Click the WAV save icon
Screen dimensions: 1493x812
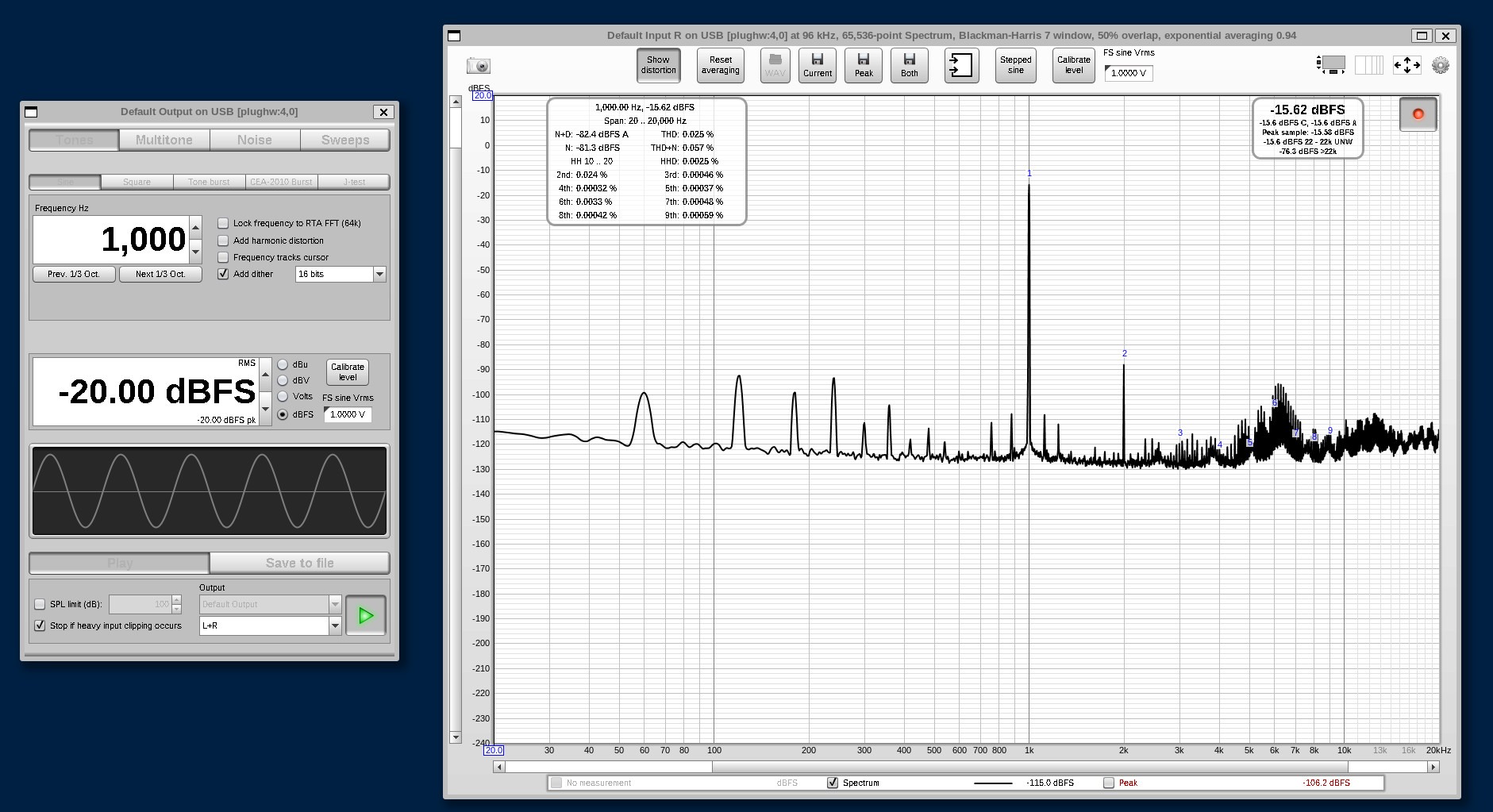click(775, 65)
